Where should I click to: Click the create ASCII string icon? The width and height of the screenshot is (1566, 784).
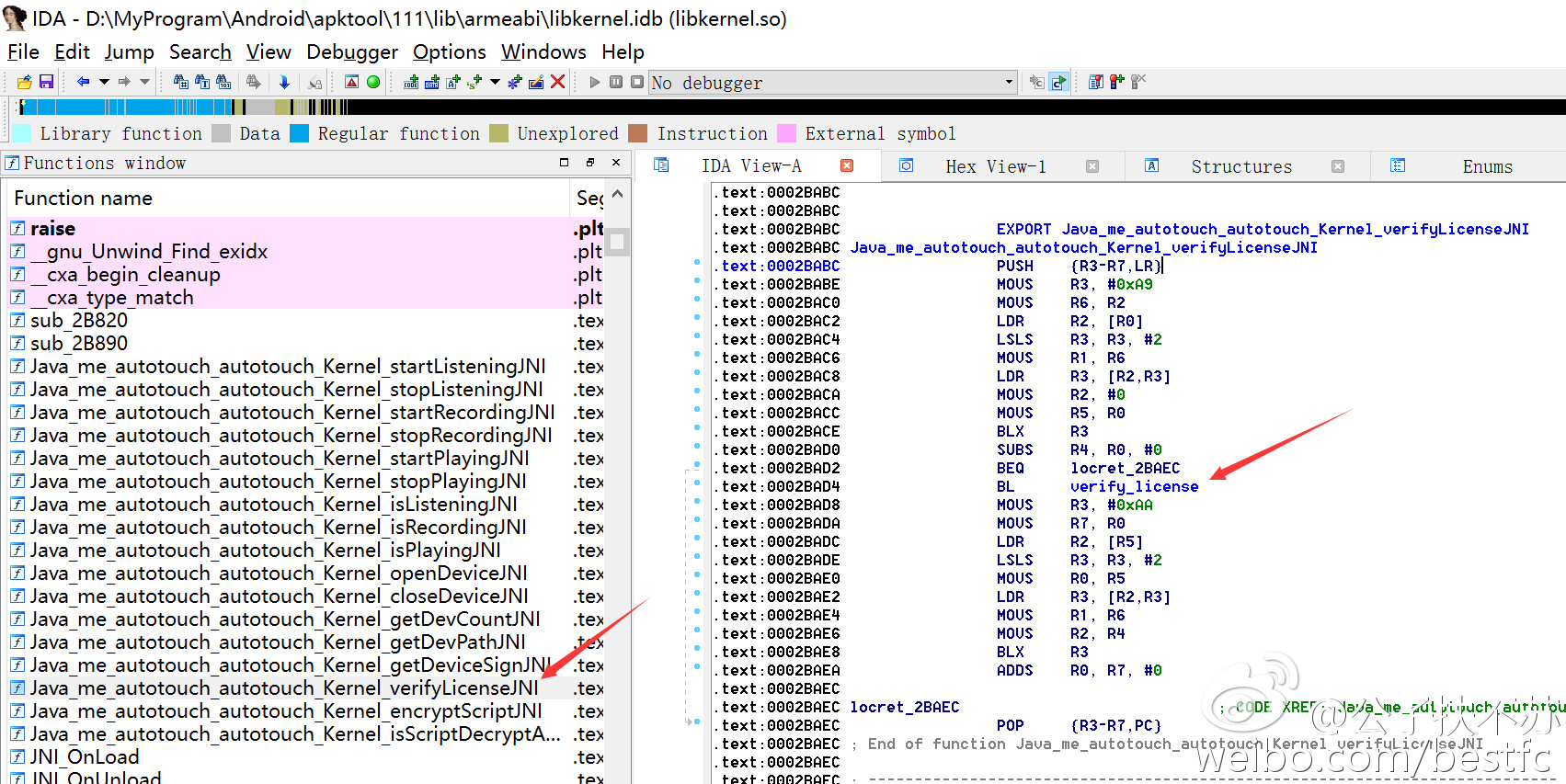pyautogui.click(x=453, y=82)
